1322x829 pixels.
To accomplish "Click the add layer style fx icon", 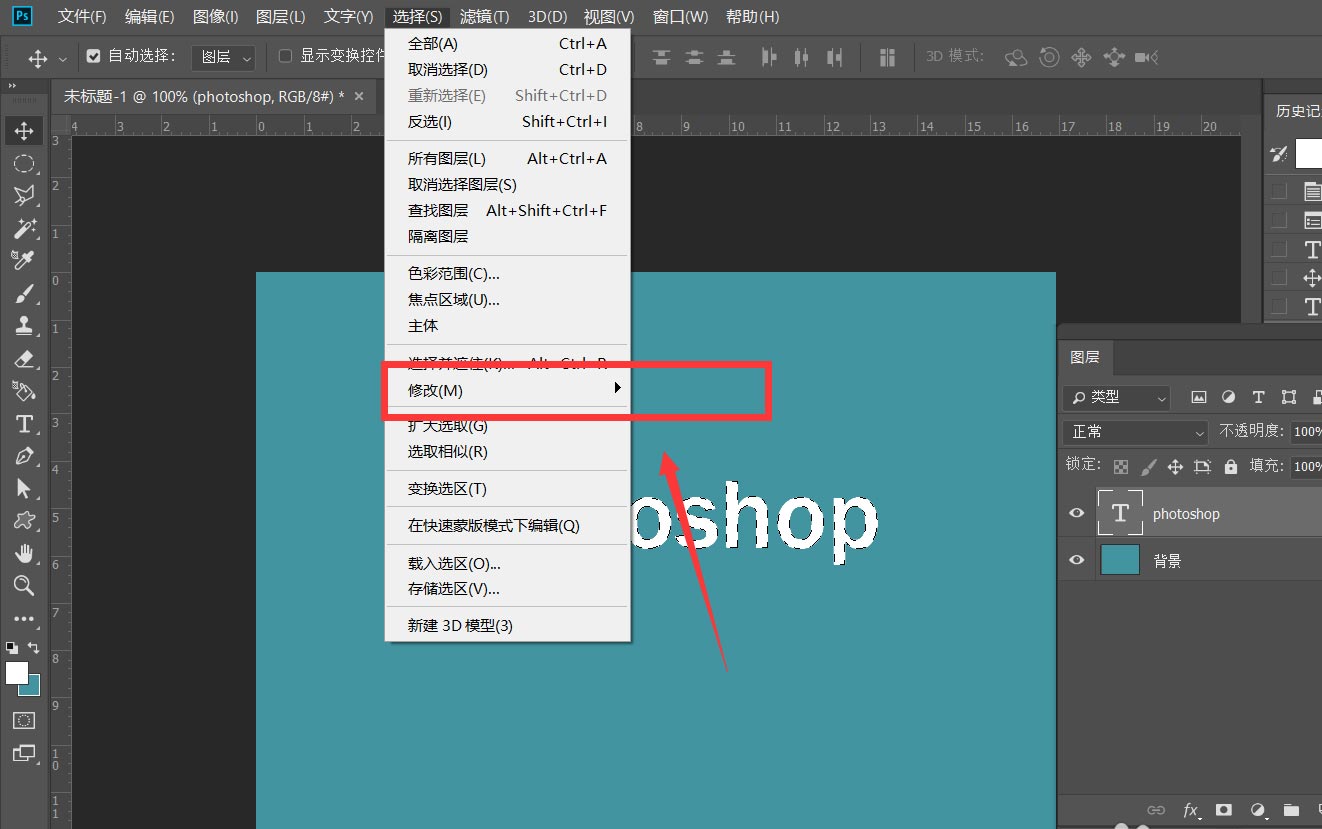I will [x=1191, y=810].
